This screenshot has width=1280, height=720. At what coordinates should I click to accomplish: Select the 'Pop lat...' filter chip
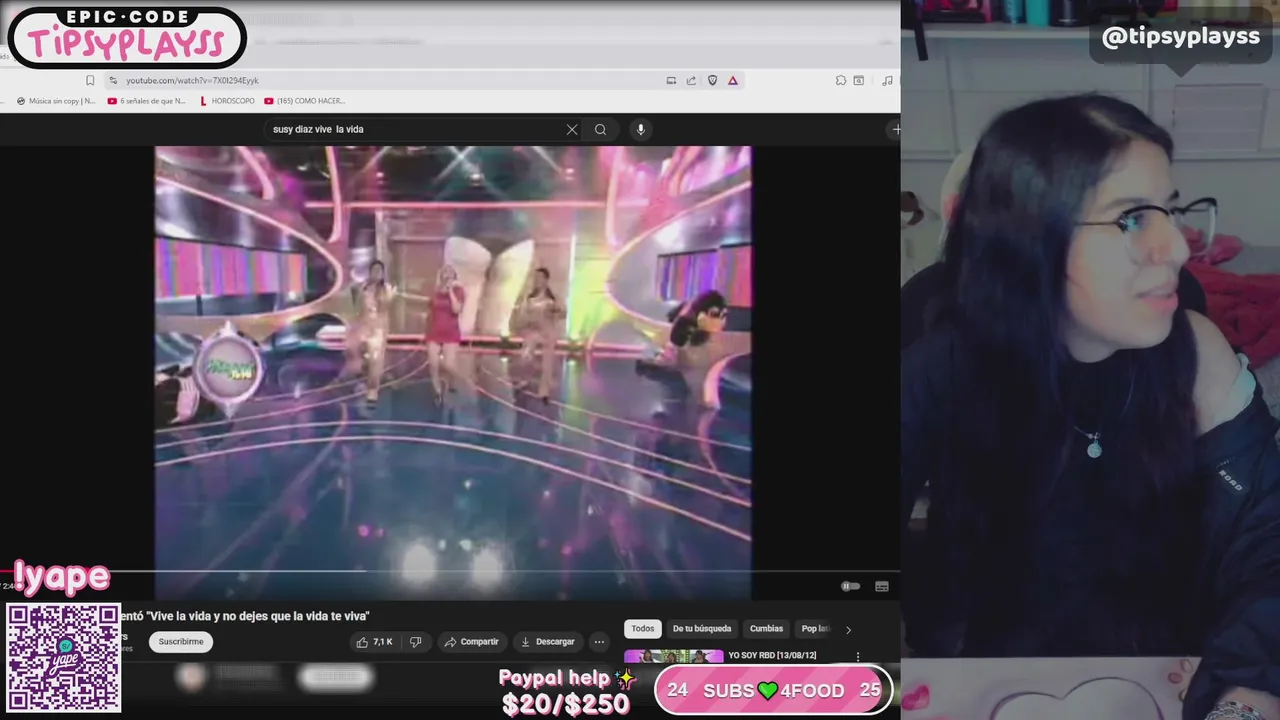pos(815,629)
